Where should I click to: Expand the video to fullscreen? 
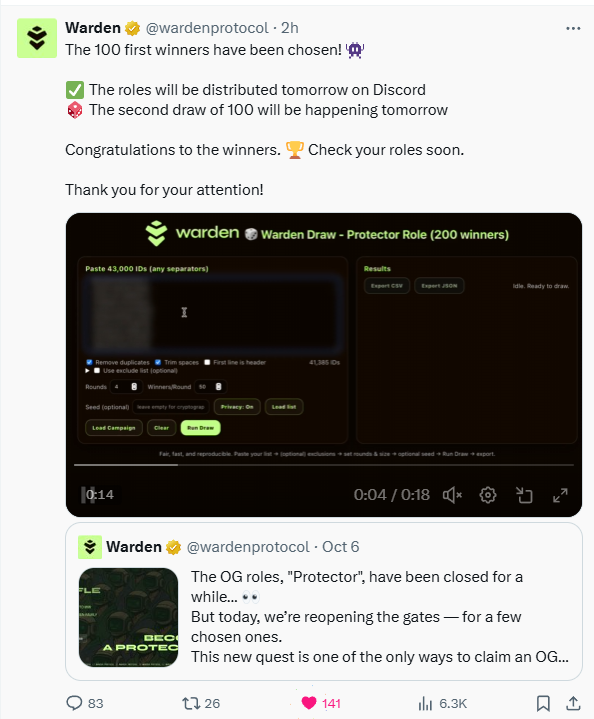pos(560,495)
